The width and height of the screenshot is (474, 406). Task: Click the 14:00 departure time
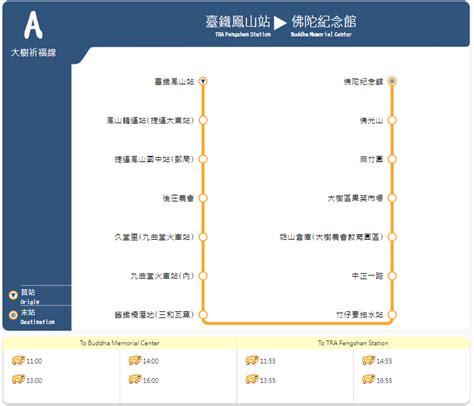(x=151, y=361)
